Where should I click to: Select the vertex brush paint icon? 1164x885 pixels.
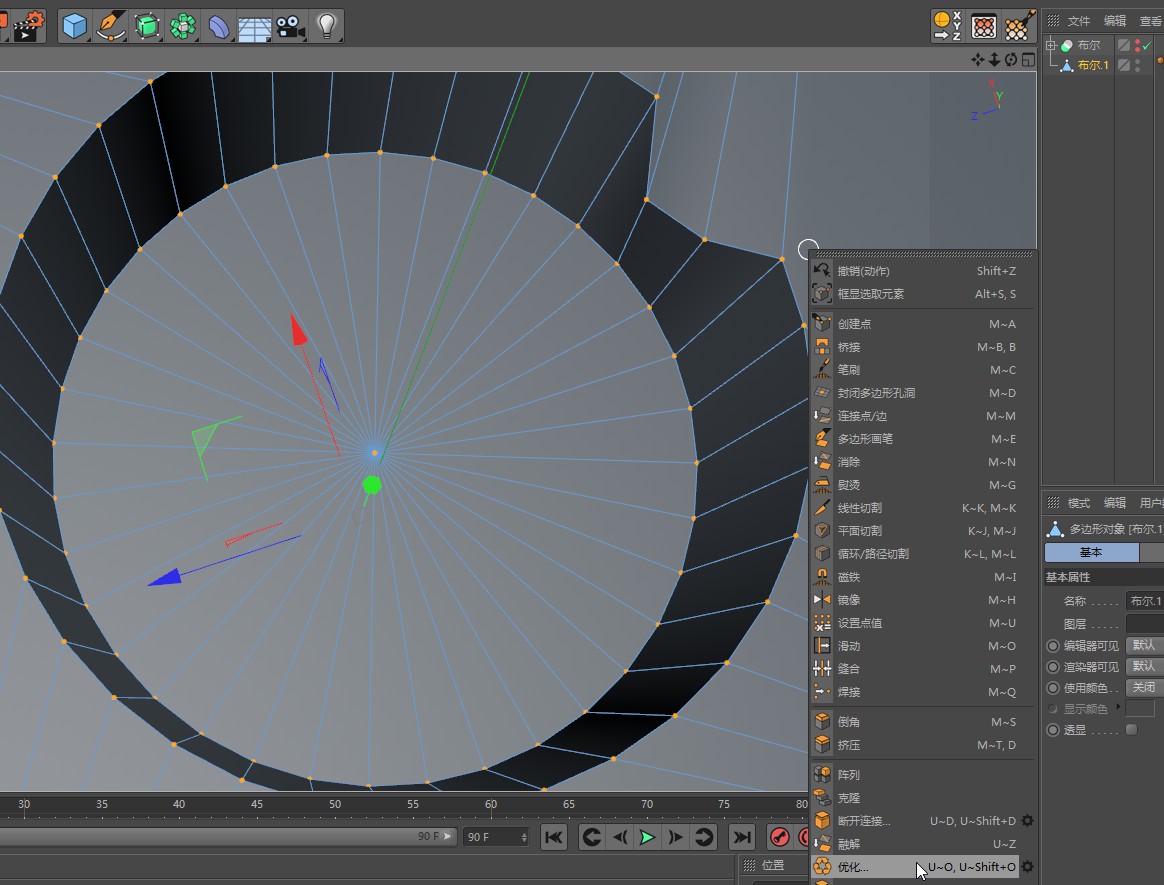coord(1019,26)
